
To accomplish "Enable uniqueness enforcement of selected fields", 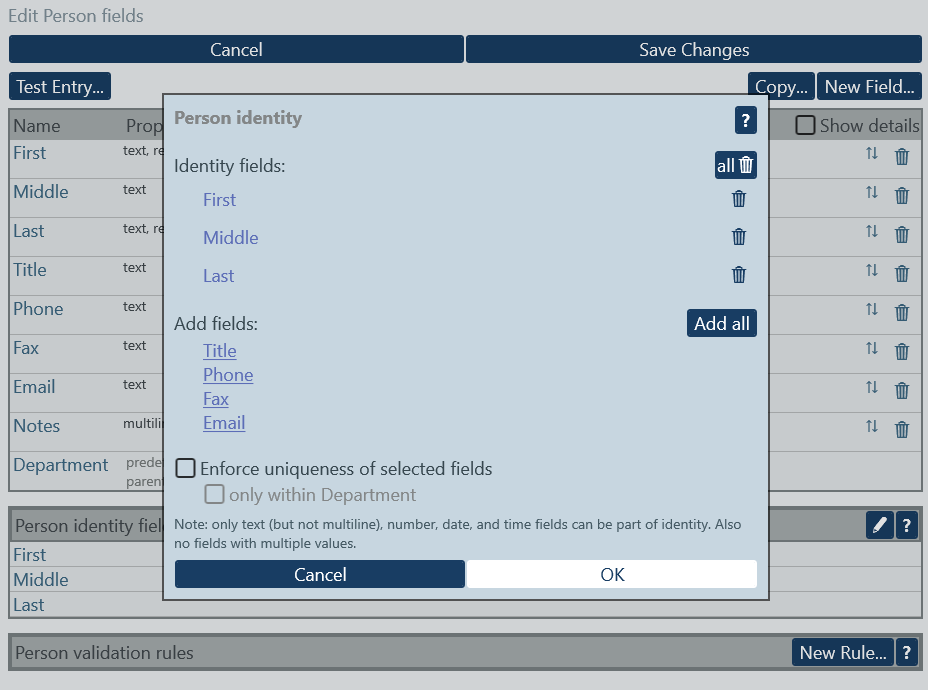I will coord(185,467).
